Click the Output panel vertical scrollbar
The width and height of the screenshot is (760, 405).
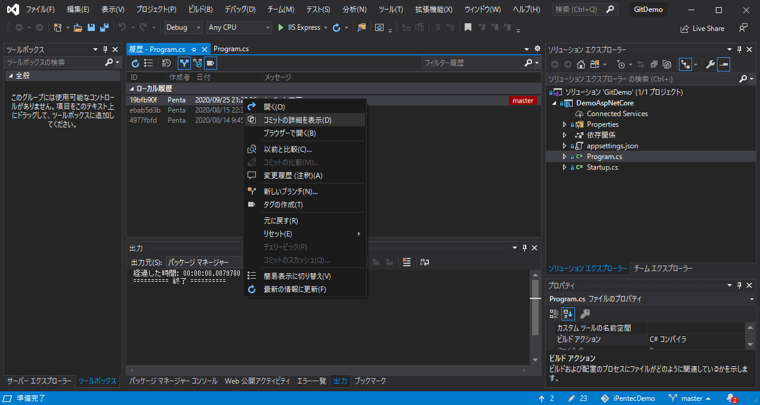535,310
